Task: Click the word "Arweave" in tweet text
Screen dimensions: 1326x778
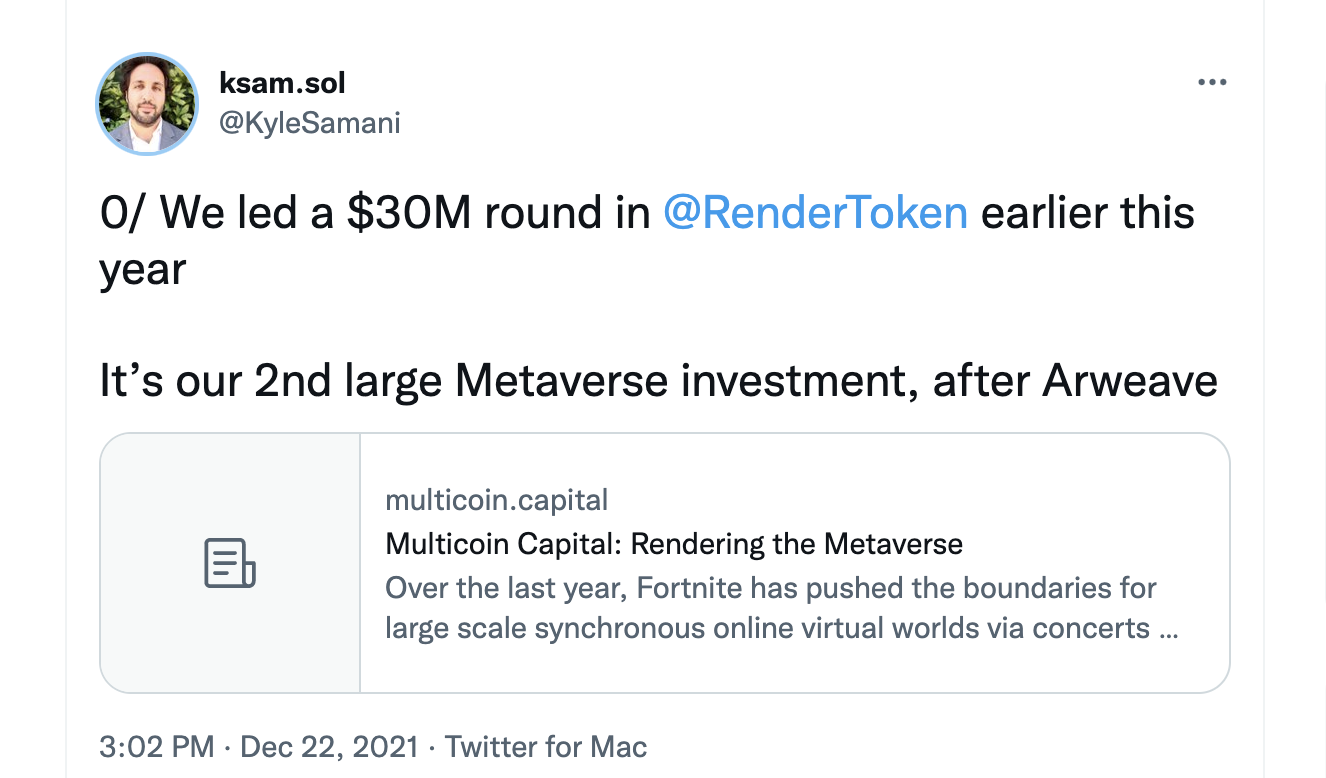Action: point(1130,381)
